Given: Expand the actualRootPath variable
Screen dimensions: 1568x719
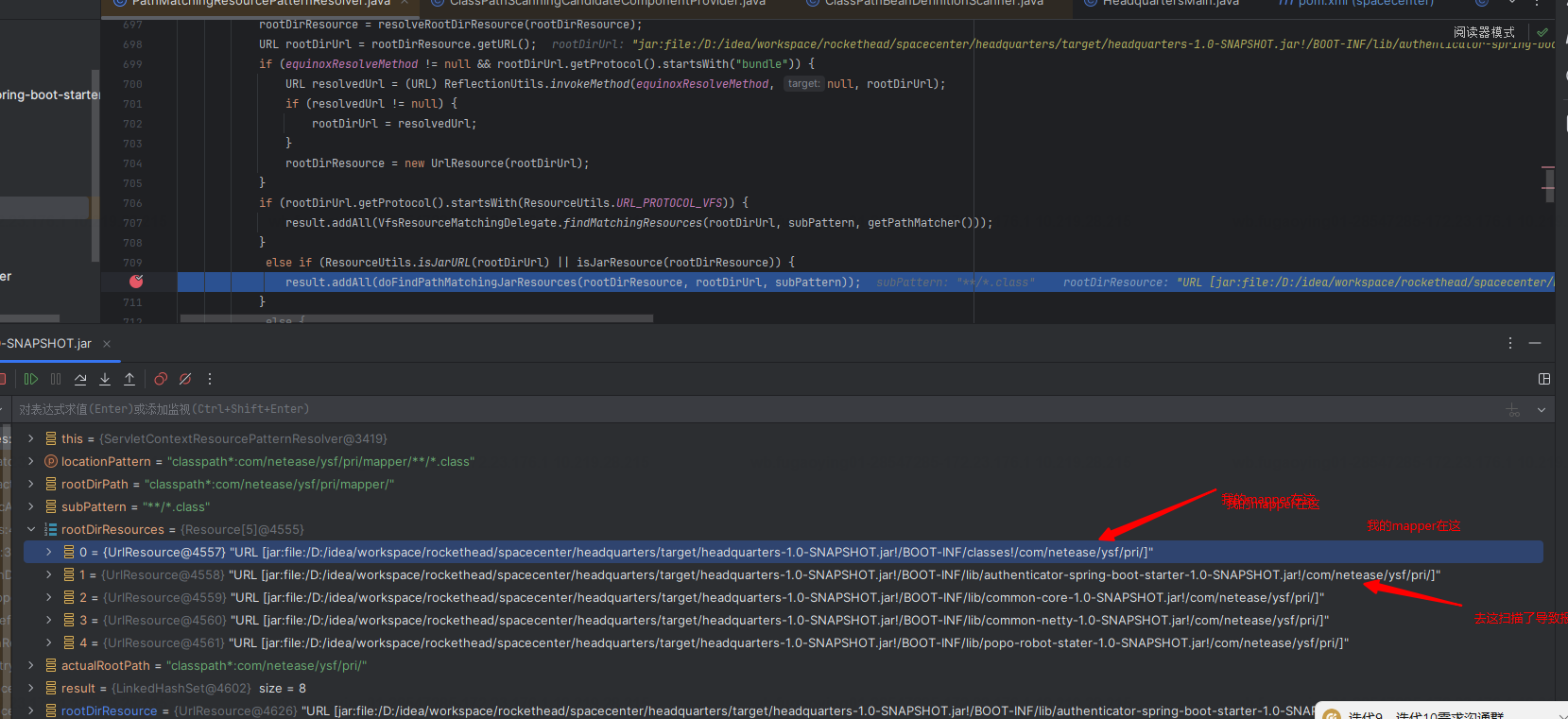Looking at the screenshot, I should click(x=31, y=665).
